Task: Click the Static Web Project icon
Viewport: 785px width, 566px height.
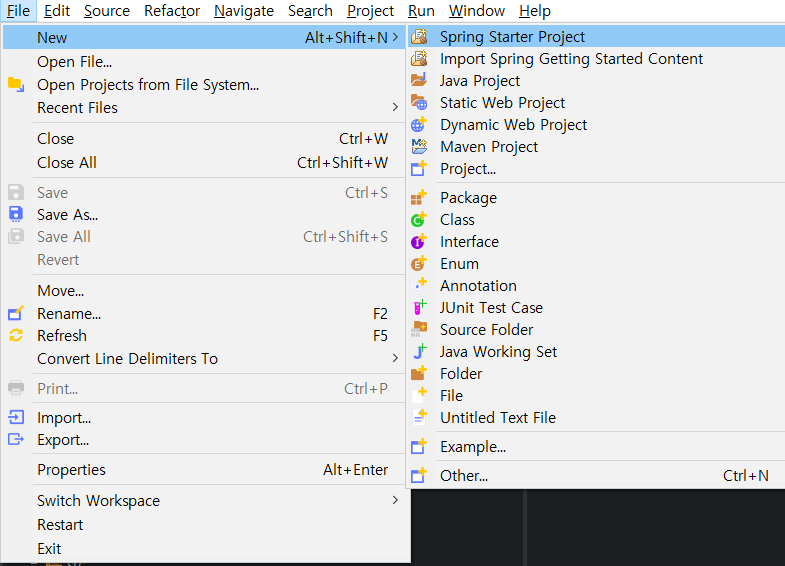Action: click(419, 102)
